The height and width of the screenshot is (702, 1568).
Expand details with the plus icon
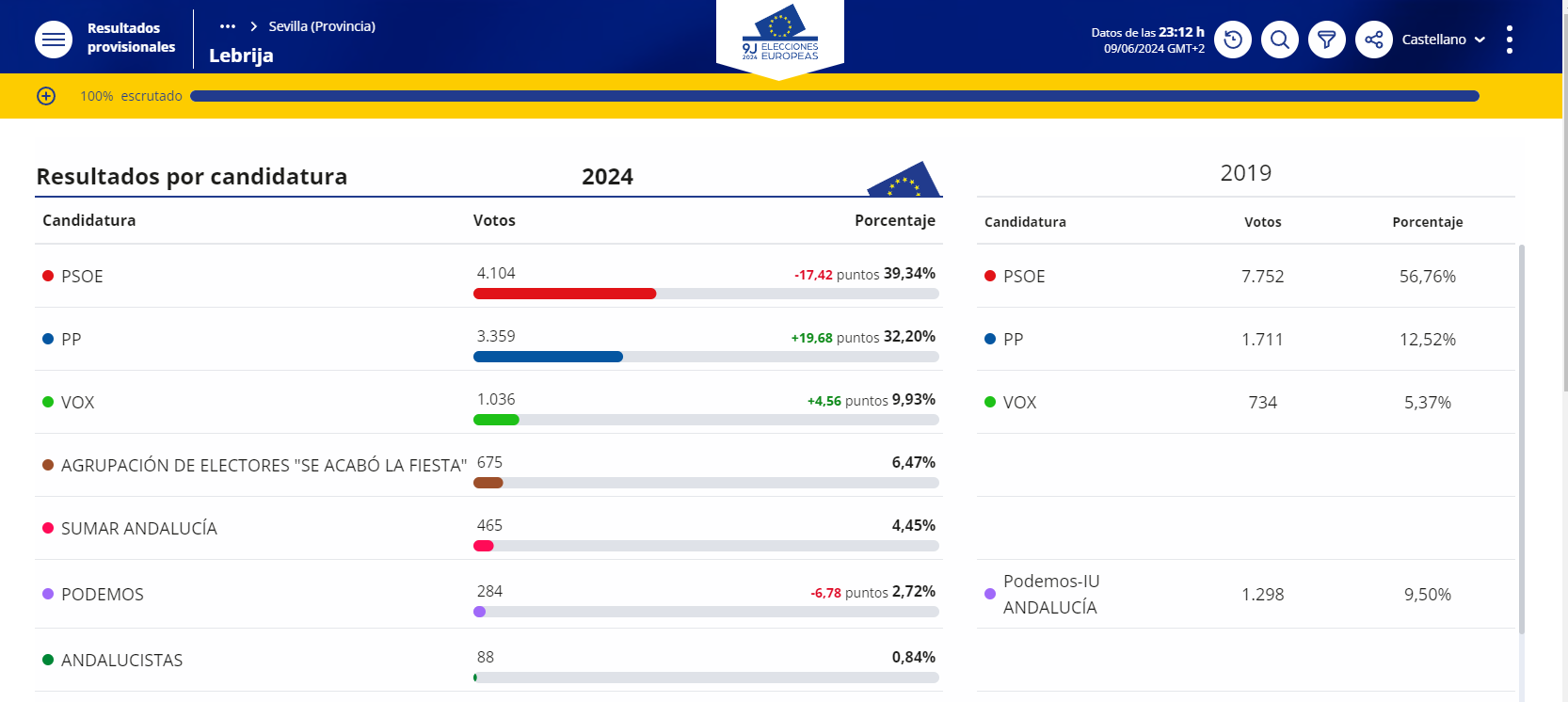pyautogui.click(x=46, y=95)
